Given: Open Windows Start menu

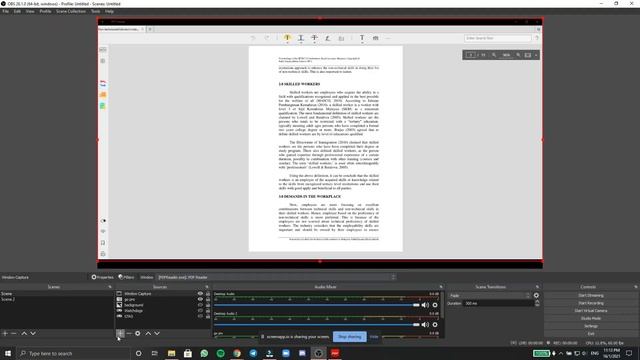Looking at the screenshot, I should click(8, 353).
